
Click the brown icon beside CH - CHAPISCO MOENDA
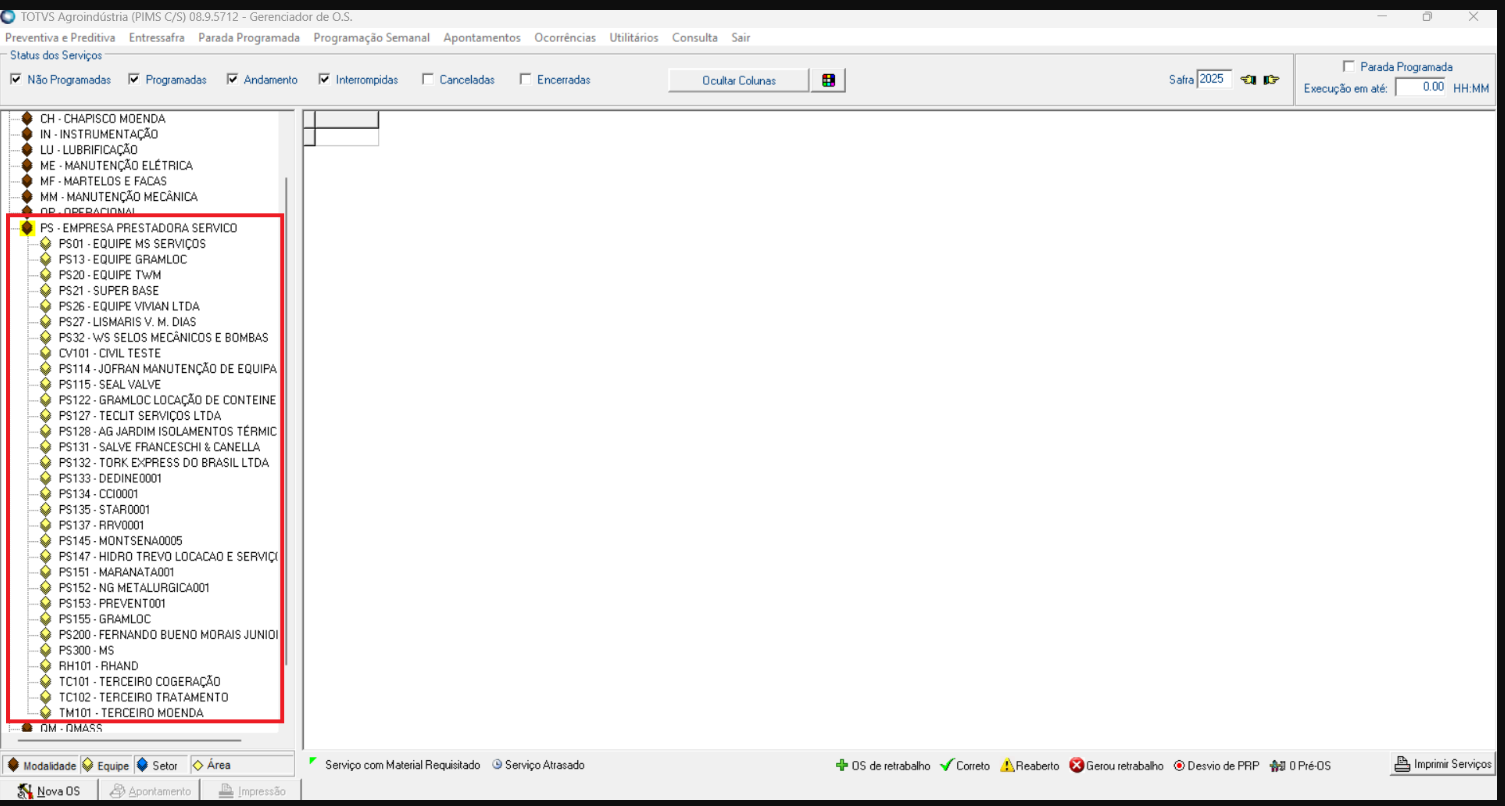[x=27, y=119]
